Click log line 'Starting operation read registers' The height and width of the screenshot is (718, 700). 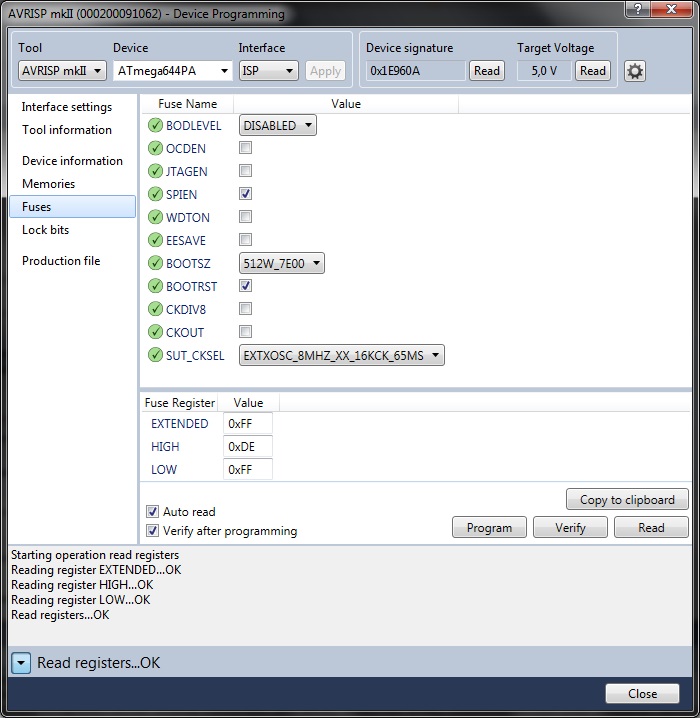(x=95, y=555)
